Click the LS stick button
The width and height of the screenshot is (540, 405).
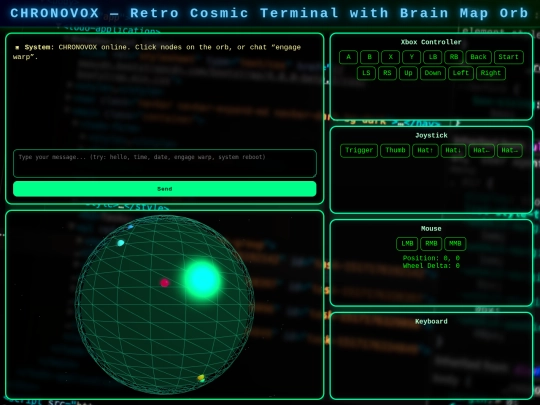(366, 73)
